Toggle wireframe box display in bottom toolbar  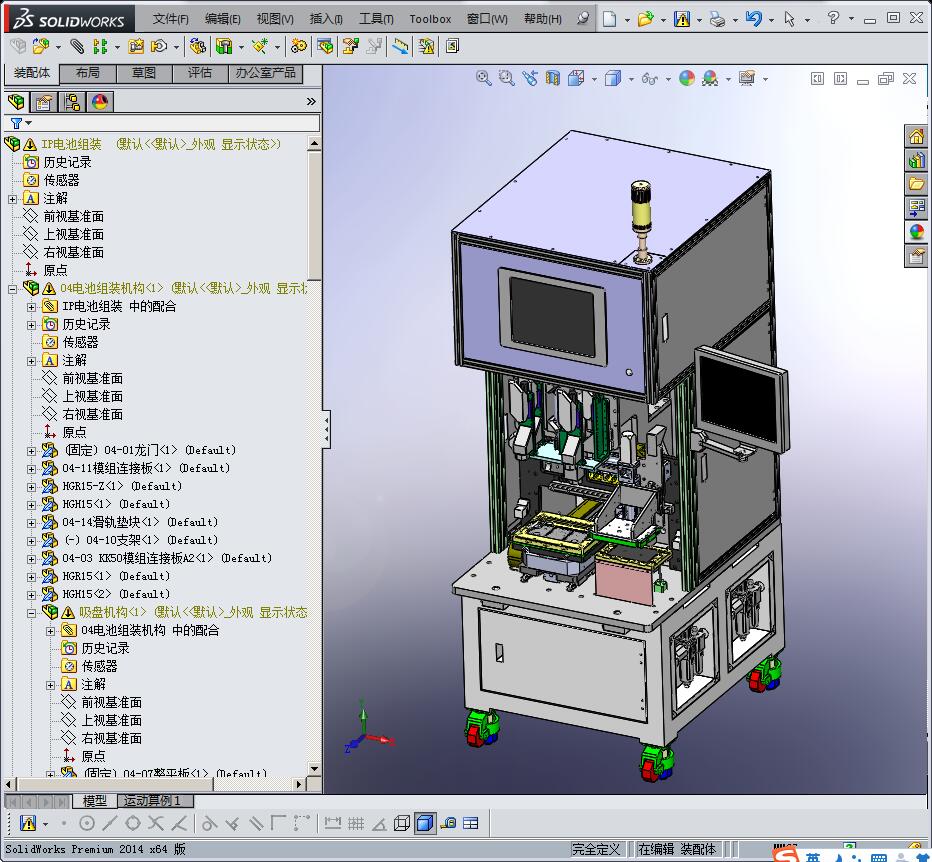click(402, 823)
